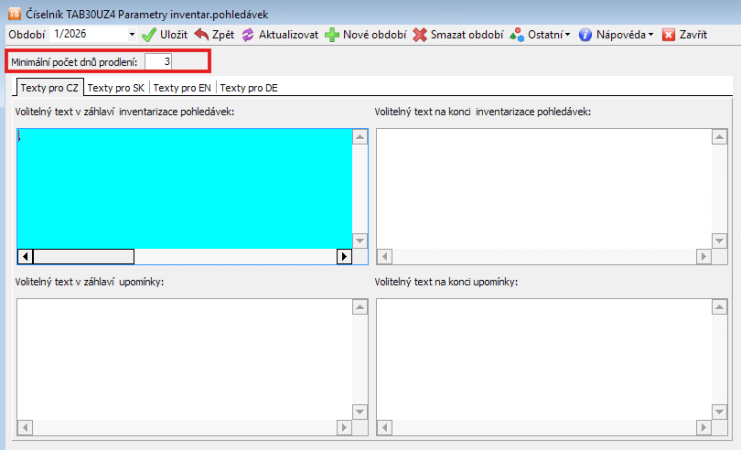The height and width of the screenshot is (450, 741).
Task: Switch to the Texty pro EN tab
Action: [182, 88]
